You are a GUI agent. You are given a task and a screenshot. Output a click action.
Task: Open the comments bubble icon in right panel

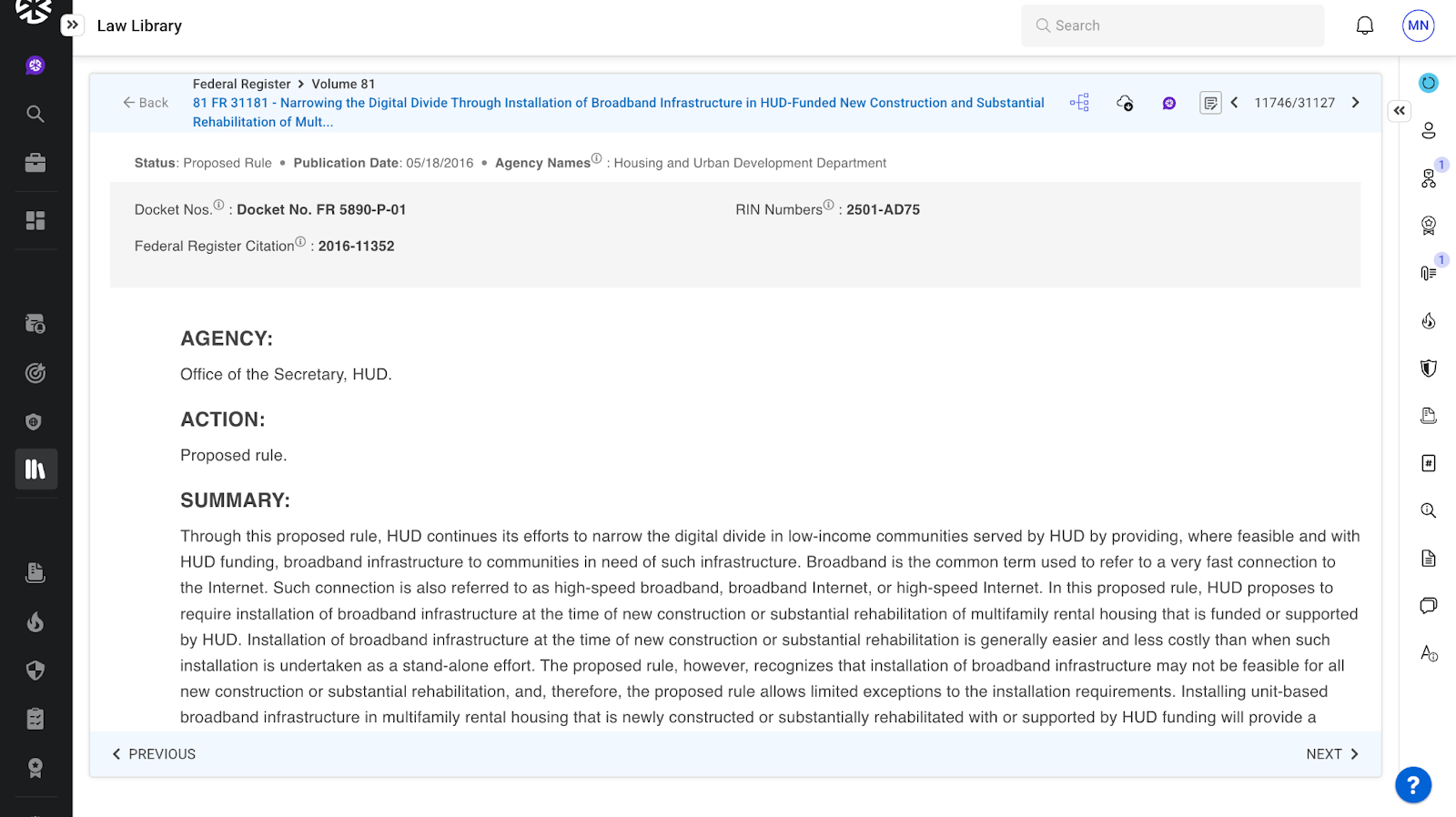[x=1428, y=606]
